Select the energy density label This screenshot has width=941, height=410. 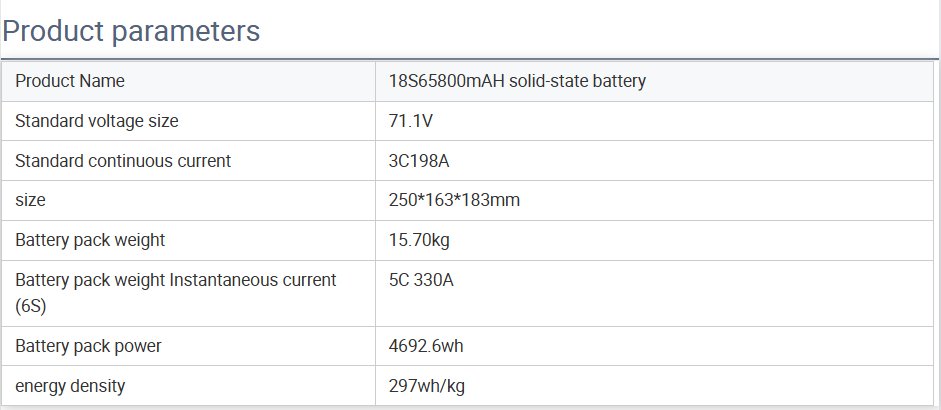coord(70,385)
